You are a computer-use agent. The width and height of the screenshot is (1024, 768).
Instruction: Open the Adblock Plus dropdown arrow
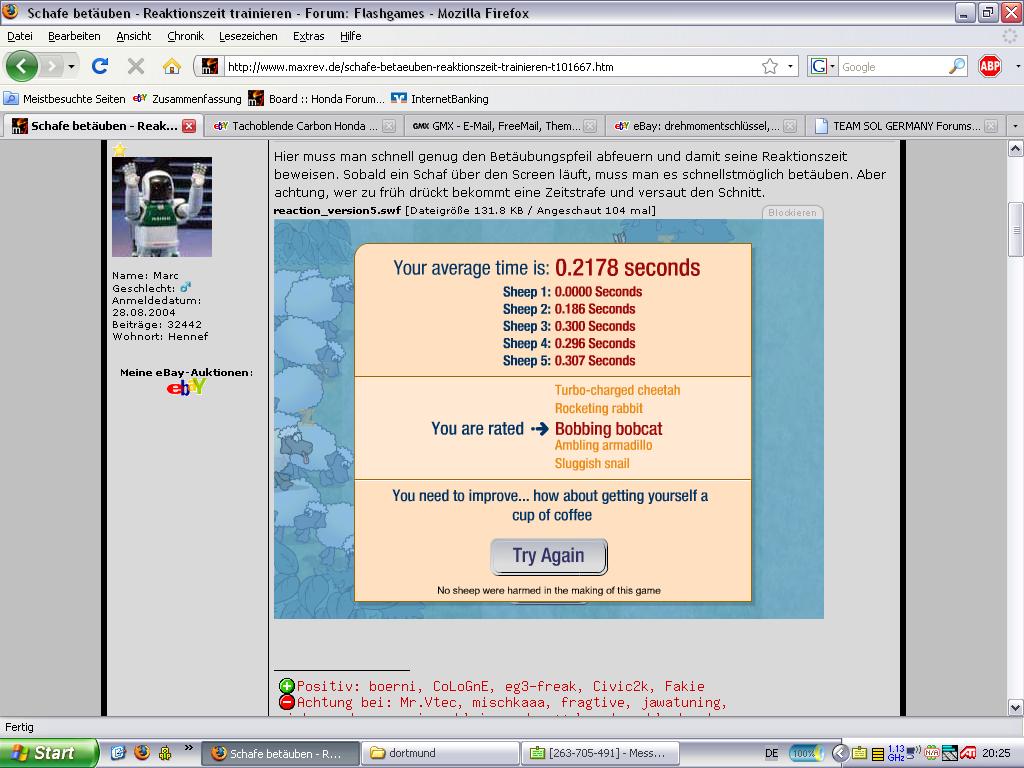pyautogui.click(x=1017, y=66)
